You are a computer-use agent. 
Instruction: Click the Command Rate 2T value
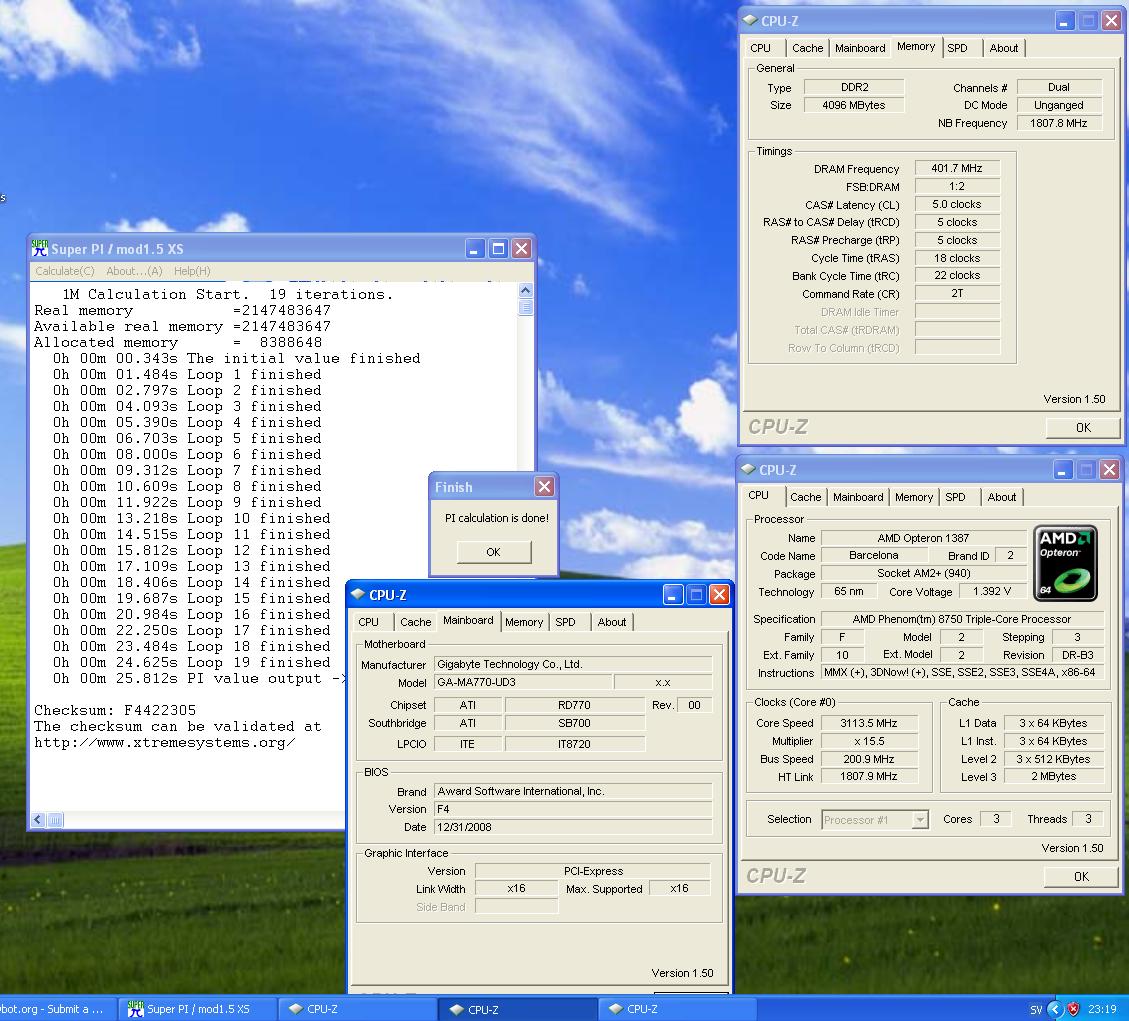tap(957, 293)
